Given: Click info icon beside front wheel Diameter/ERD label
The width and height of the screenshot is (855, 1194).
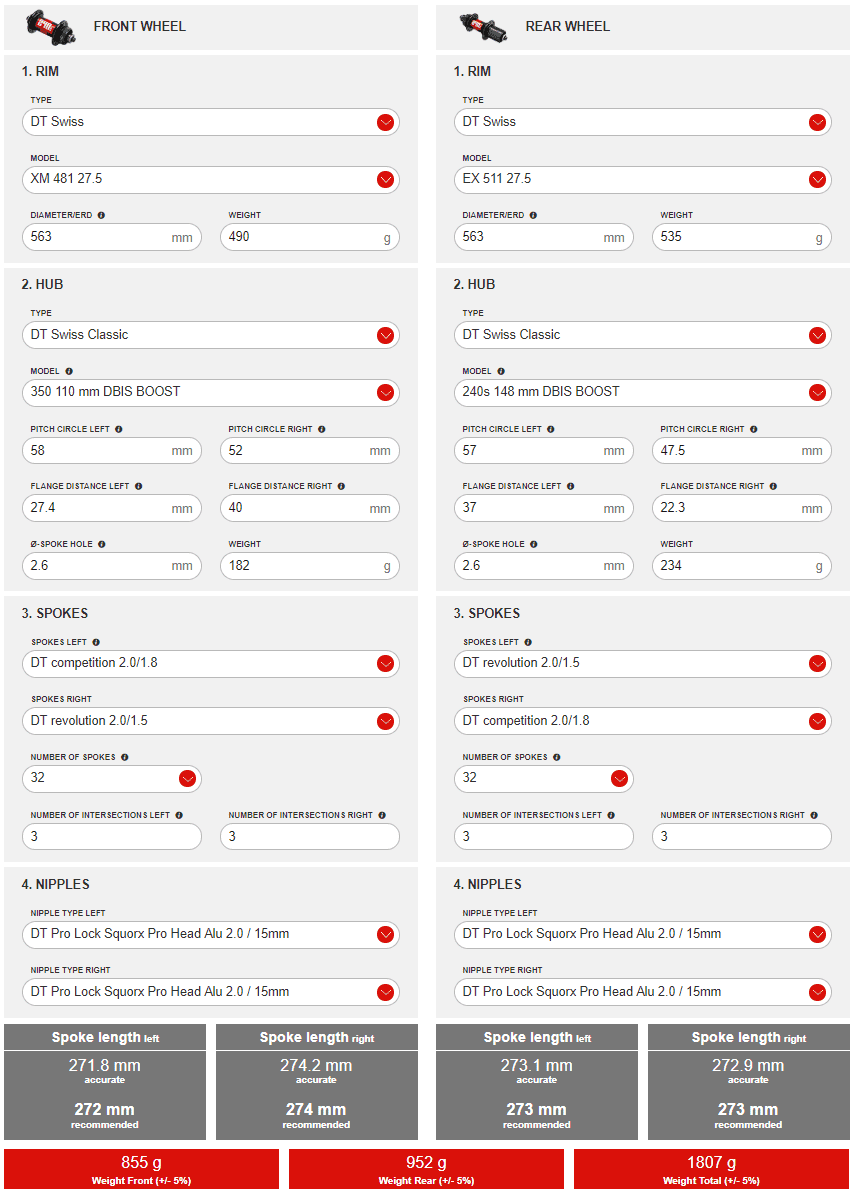Looking at the screenshot, I should click(x=101, y=215).
